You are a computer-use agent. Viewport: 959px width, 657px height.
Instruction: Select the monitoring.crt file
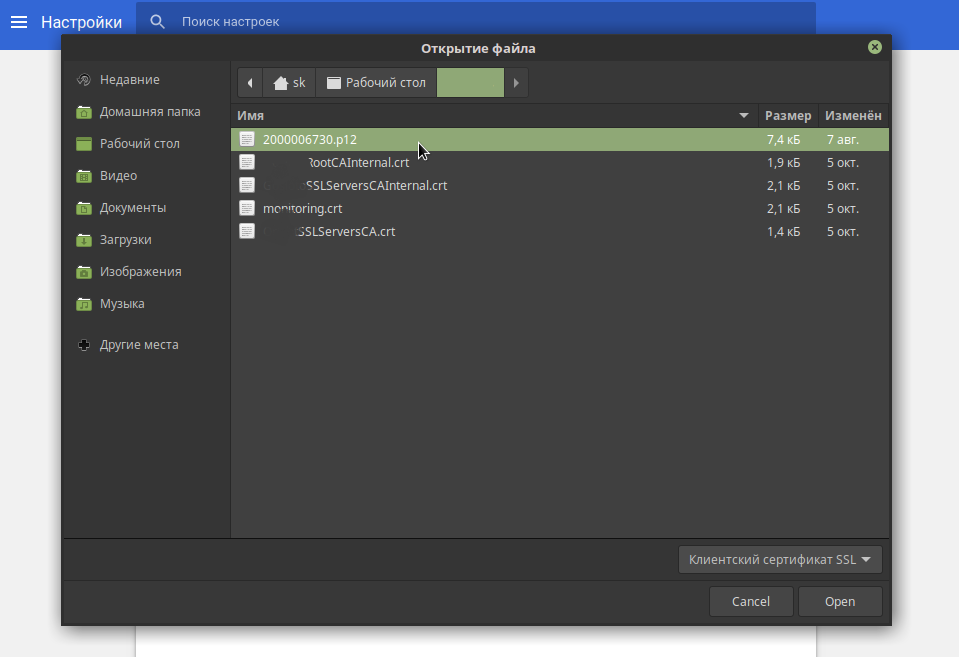click(302, 209)
